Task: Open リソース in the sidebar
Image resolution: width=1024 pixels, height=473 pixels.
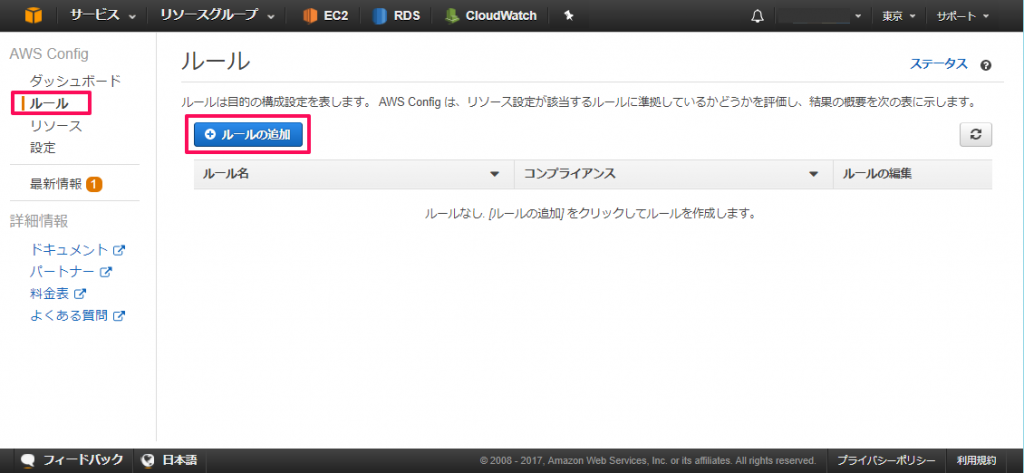Action: [x=56, y=126]
